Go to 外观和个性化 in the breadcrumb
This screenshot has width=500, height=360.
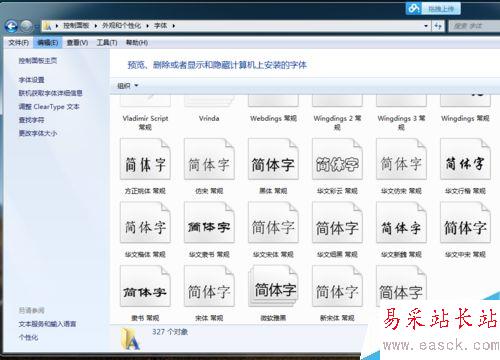[x=121, y=26]
